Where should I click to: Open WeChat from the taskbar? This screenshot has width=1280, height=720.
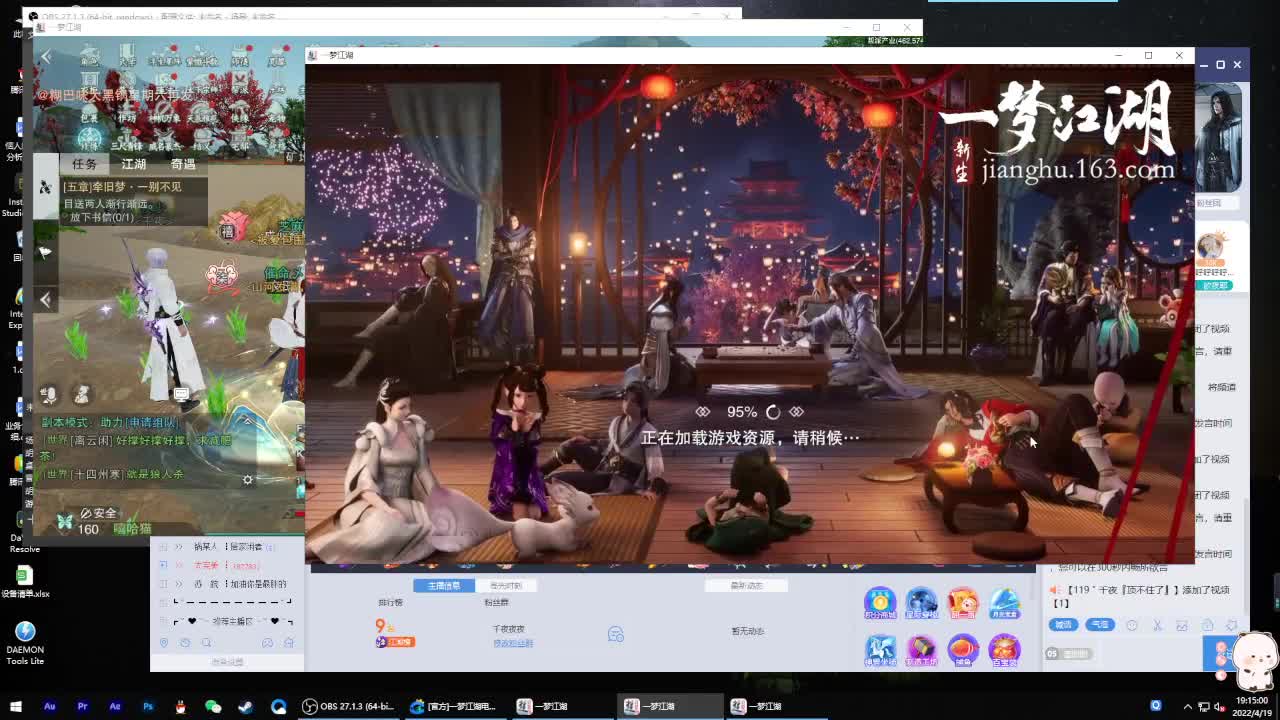point(213,706)
